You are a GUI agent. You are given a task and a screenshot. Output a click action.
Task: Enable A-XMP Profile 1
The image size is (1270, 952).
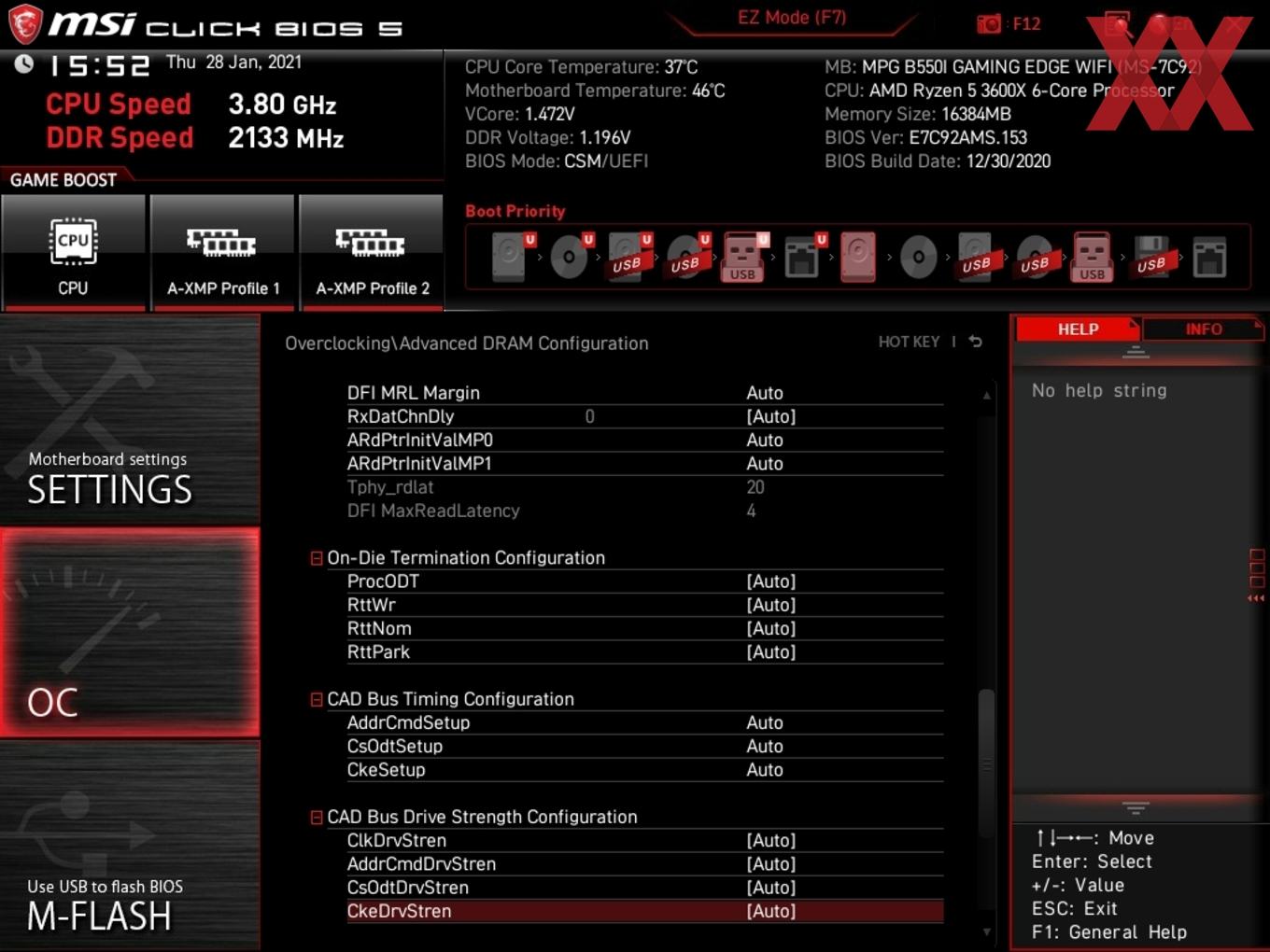(x=222, y=252)
